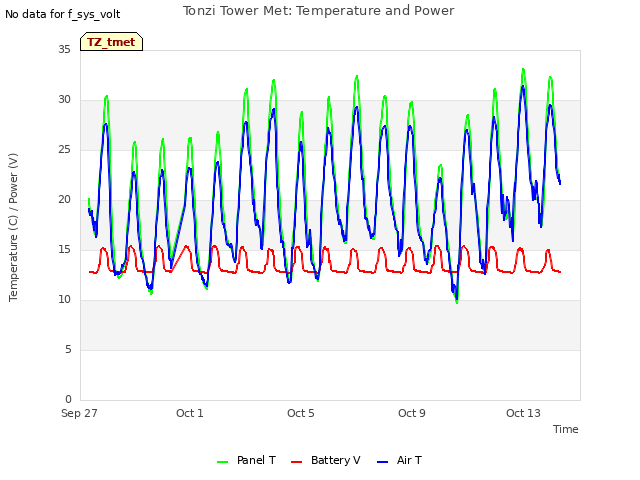The width and height of the screenshot is (640, 480).
Task: Click the chart title Tonzi Tower Met
Action: pyautogui.click(x=318, y=11)
